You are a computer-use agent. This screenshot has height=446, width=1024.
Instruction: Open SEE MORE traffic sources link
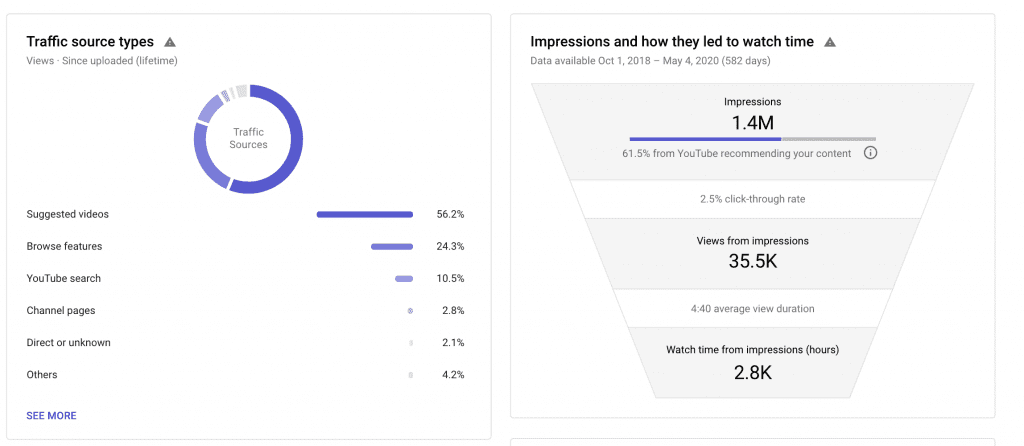click(51, 415)
